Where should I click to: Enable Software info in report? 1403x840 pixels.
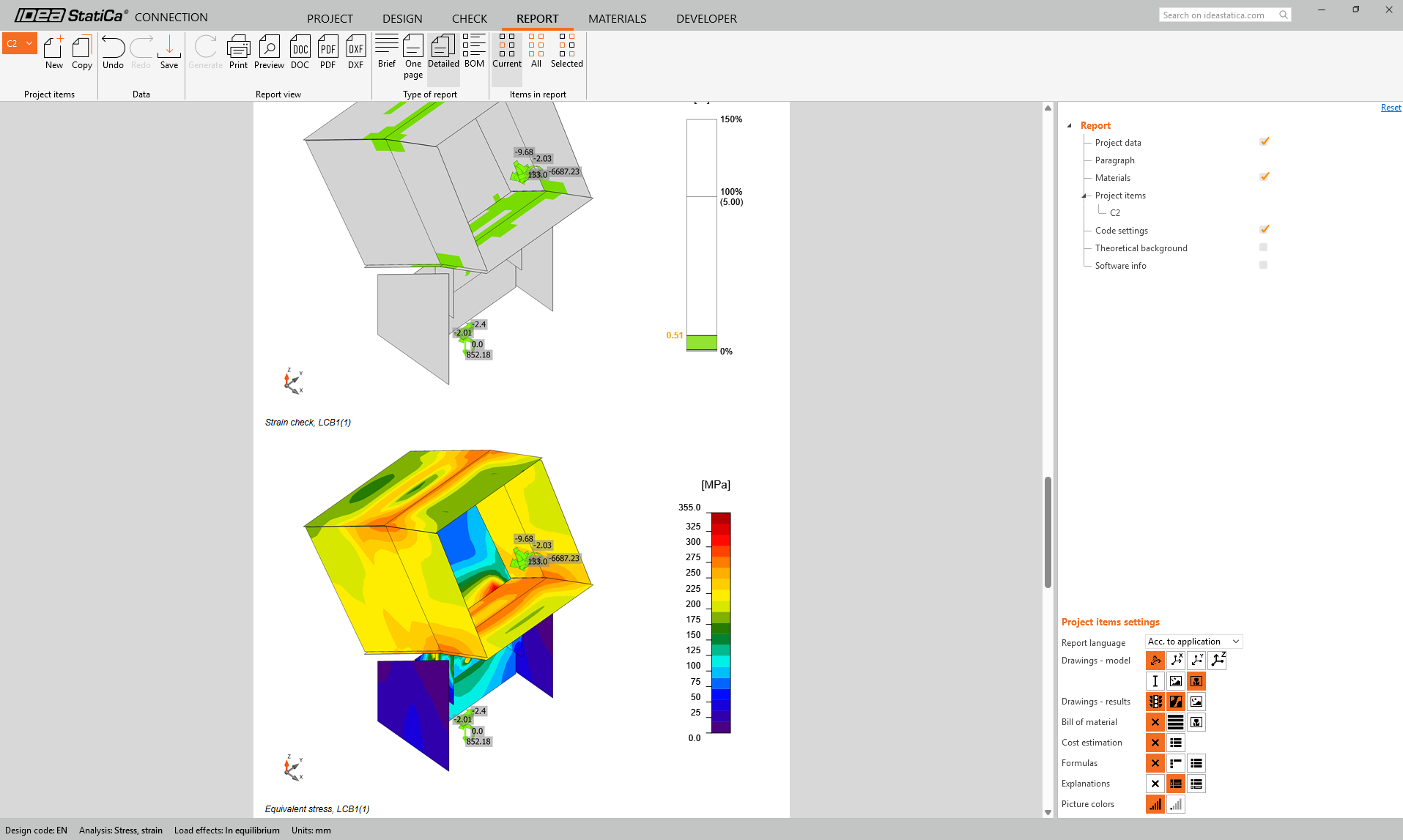pyautogui.click(x=1263, y=265)
